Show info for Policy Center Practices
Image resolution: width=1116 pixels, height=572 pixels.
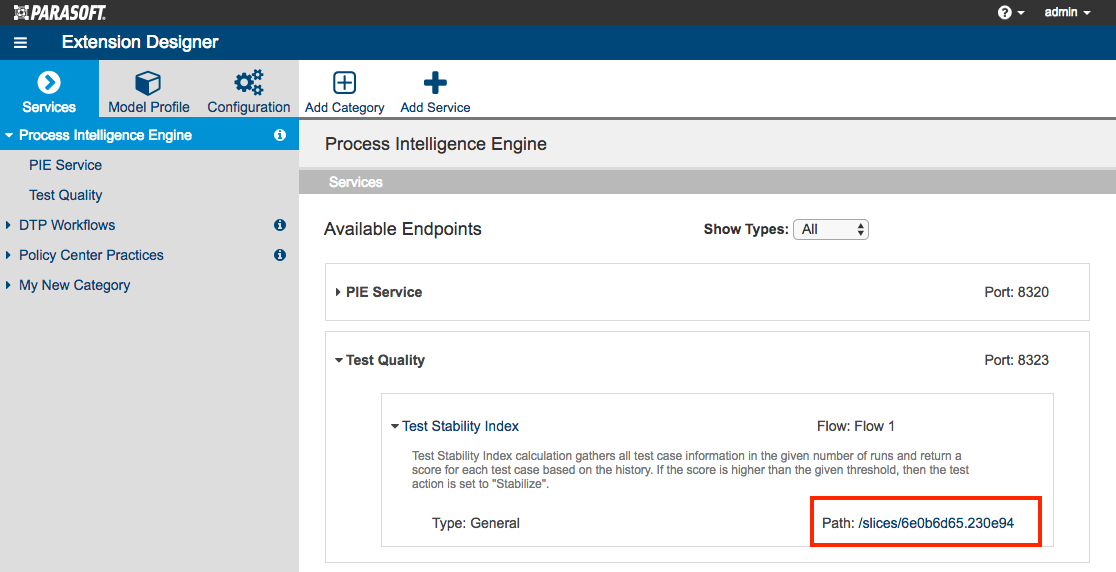click(280, 255)
